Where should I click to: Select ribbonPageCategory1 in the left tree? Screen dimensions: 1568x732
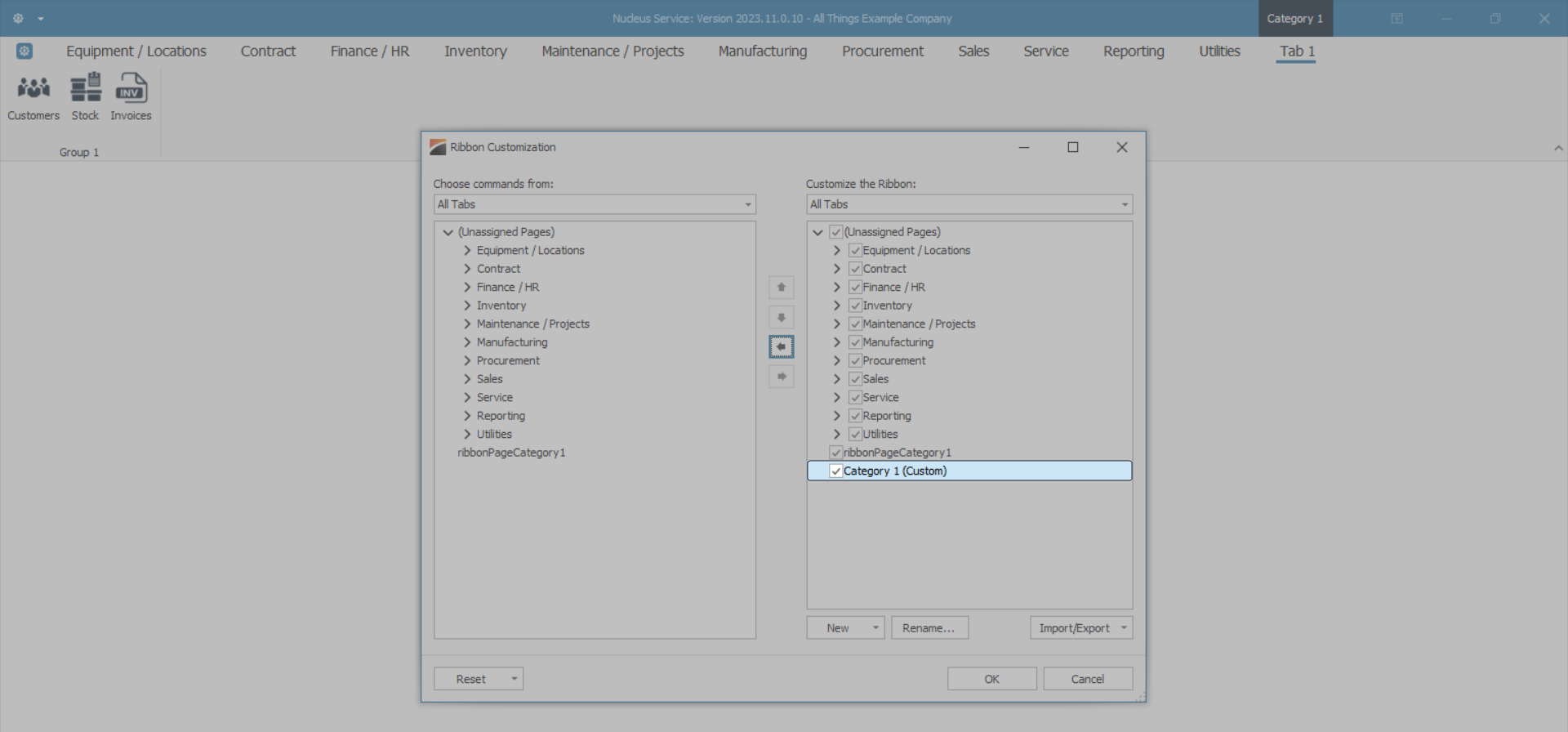coord(511,453)
